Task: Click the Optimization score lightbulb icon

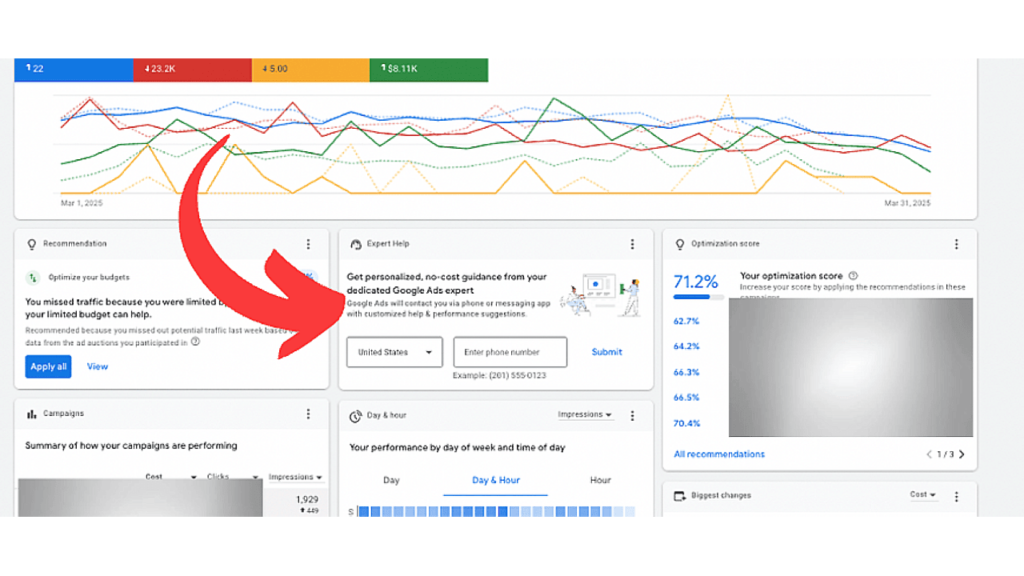Action: [681, 243]
